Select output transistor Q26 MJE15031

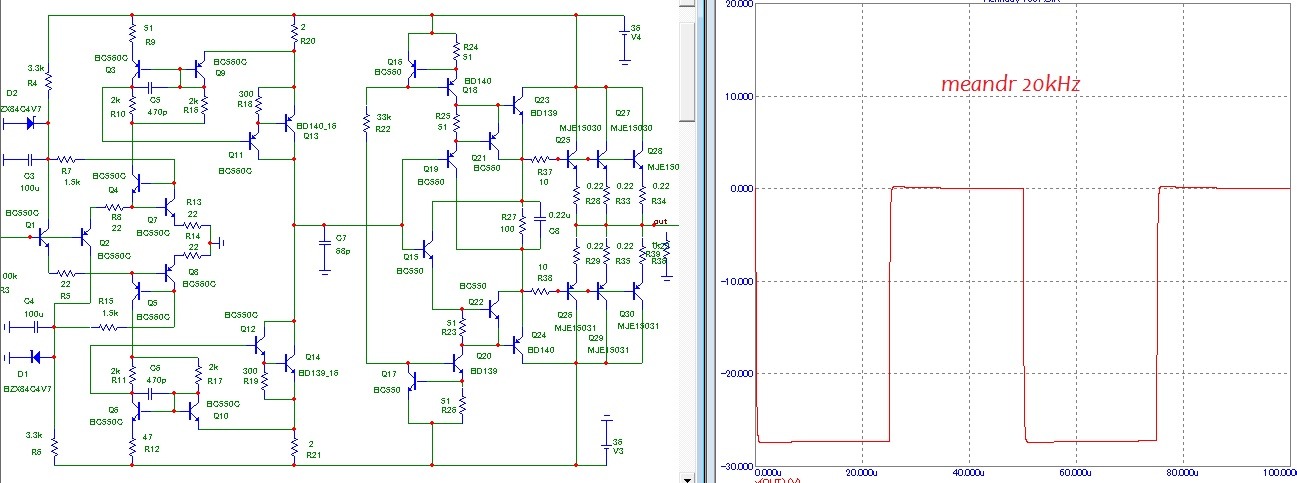point(573,291)
